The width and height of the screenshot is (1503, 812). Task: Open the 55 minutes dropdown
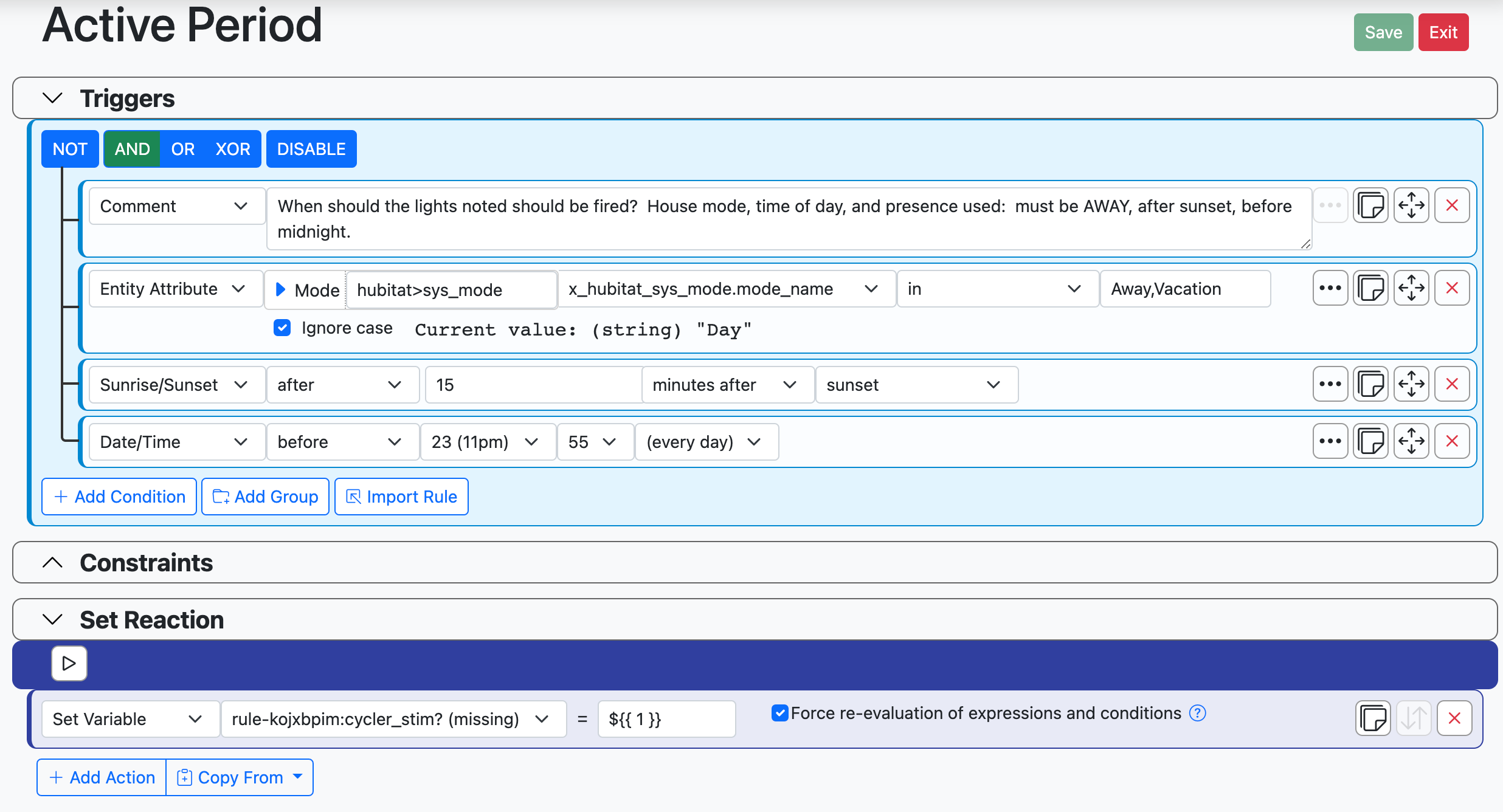(595, 442)
